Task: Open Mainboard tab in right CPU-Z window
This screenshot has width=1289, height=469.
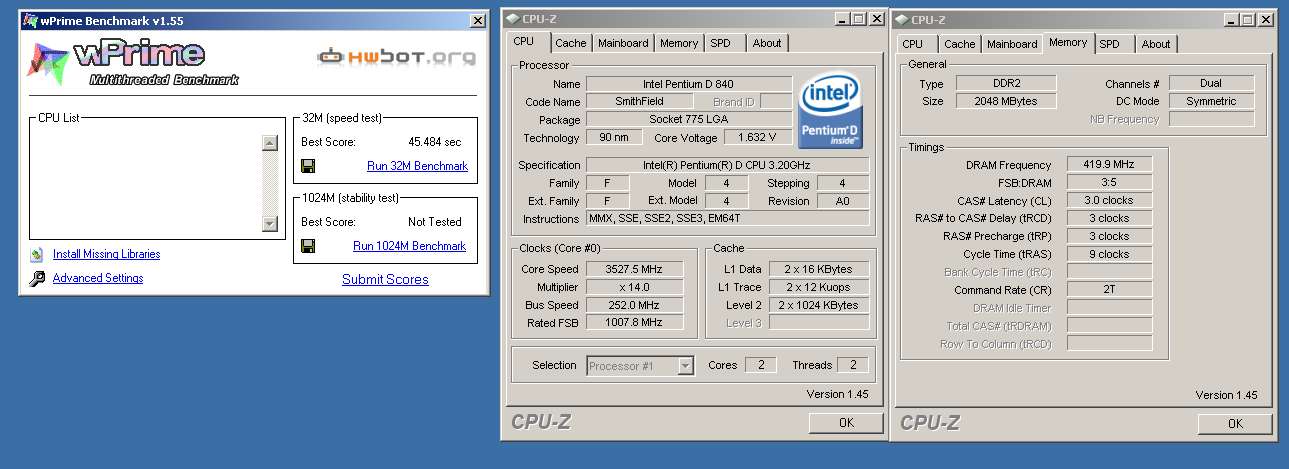Action: coord(1012,44)
